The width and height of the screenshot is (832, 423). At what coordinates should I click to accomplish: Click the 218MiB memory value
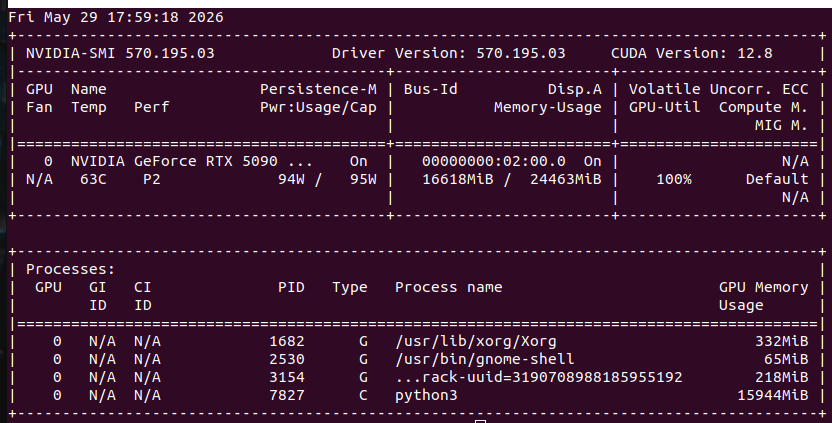coord(782,377)
